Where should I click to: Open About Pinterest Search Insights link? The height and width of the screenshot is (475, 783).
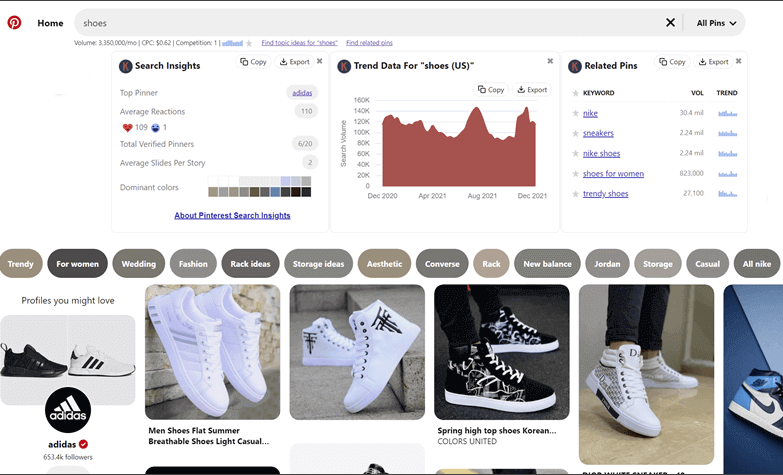[232, 215]
